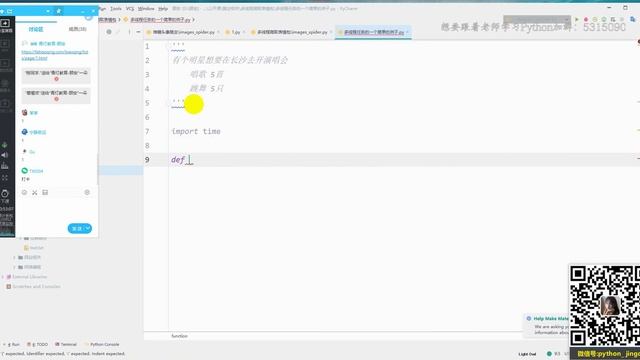Click the top share-screen icon in dark sidebar
This screenshot has height=360, width=640.
point(5,23)
